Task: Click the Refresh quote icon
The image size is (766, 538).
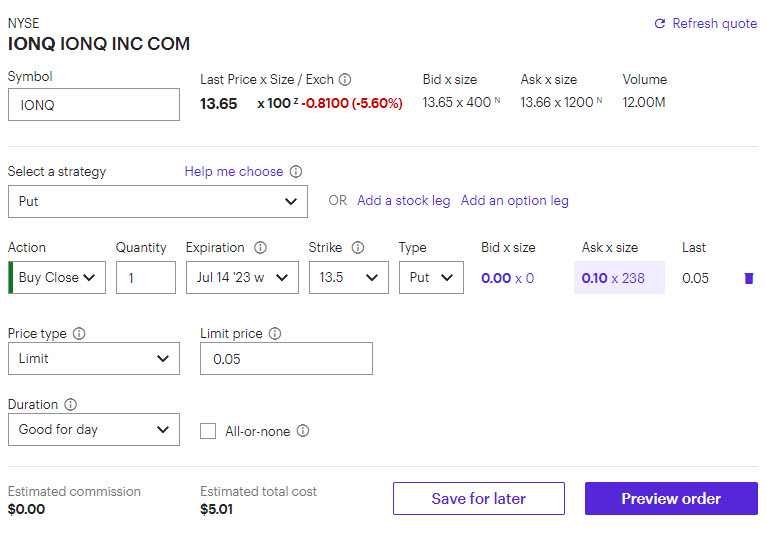Action: click(x=660, y=24)
